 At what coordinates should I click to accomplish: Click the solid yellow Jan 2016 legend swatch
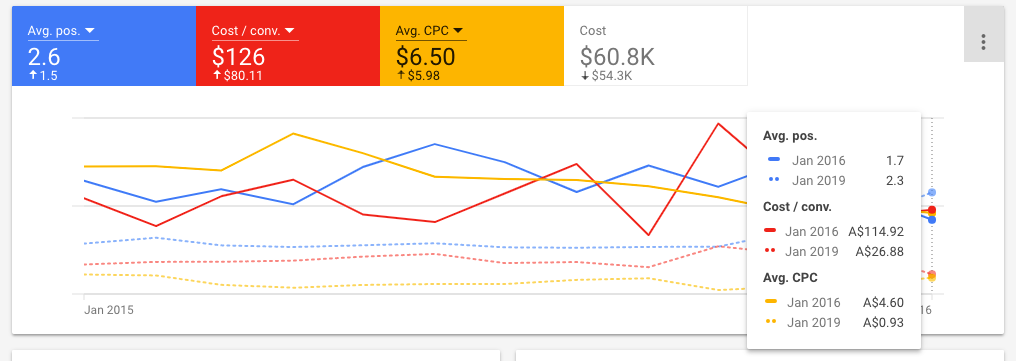pyautogui.click(x=771, y=301)
